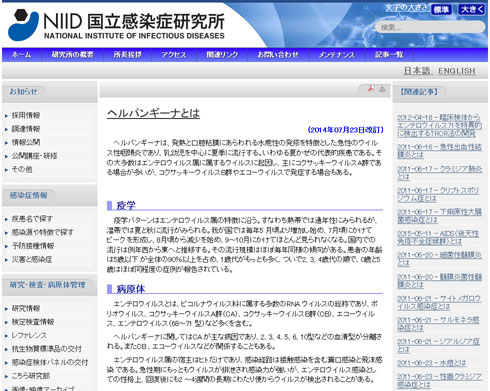Select お問い合わせ in the nav bar
This screenshot has width=490, height=391.
pyautogui.click(x=278, y=55)
